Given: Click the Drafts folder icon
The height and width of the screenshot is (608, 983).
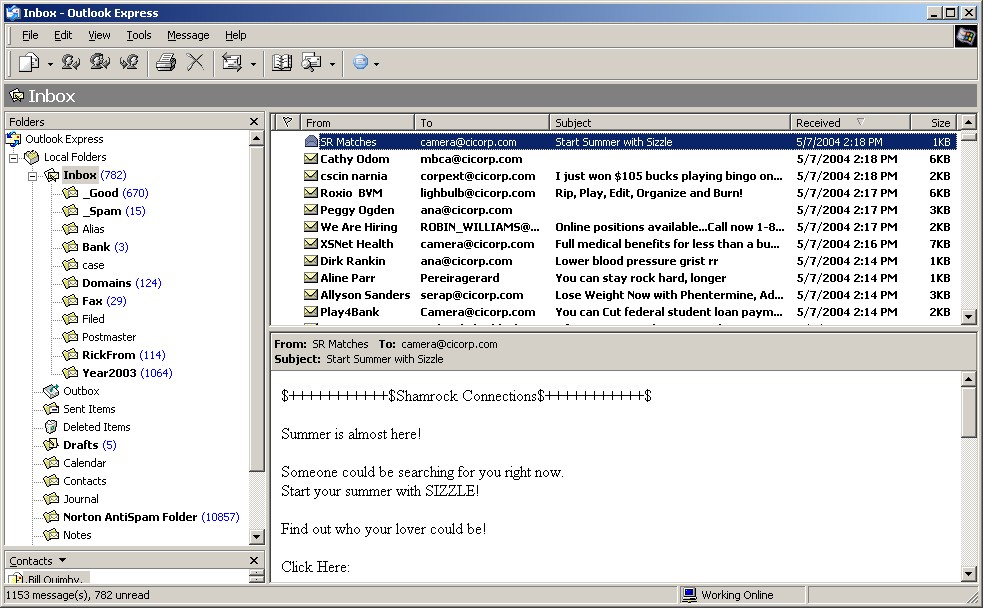Looking at the screenshot, I should click(x=51, y=445).
